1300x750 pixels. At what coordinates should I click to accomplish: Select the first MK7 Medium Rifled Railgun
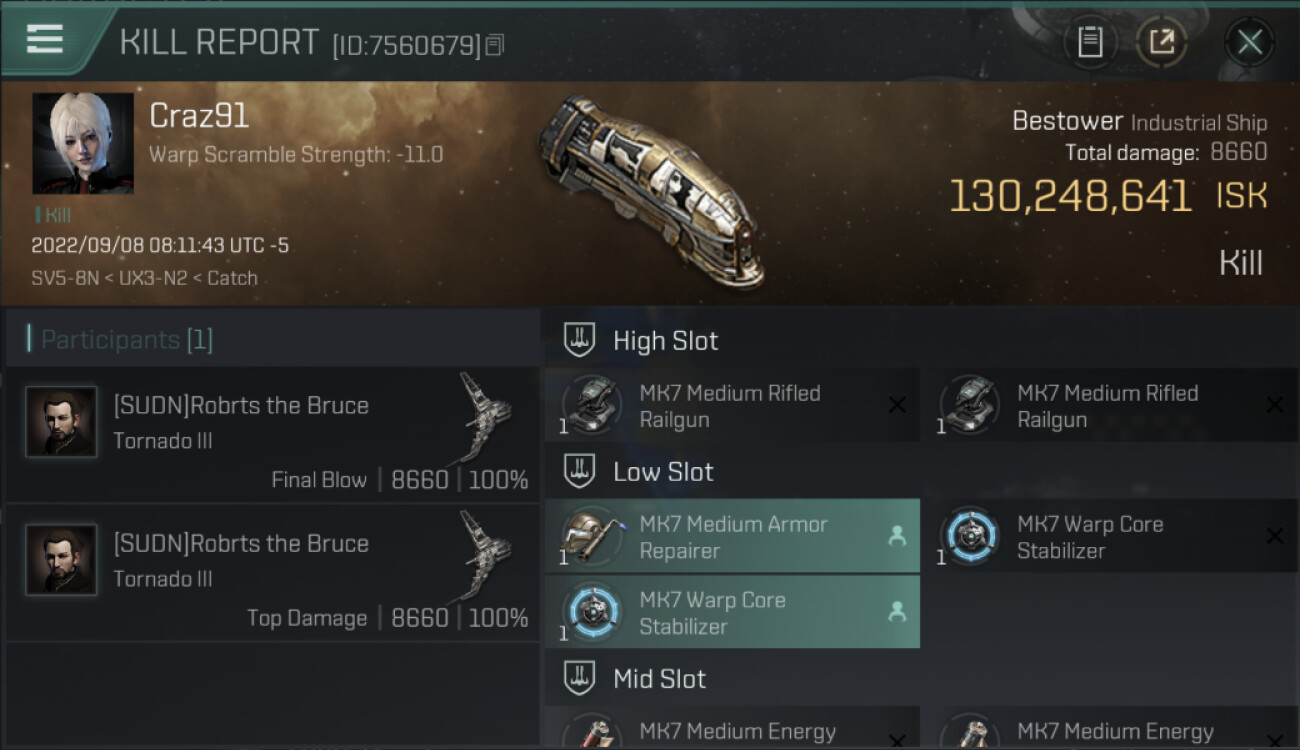(730, 406)
